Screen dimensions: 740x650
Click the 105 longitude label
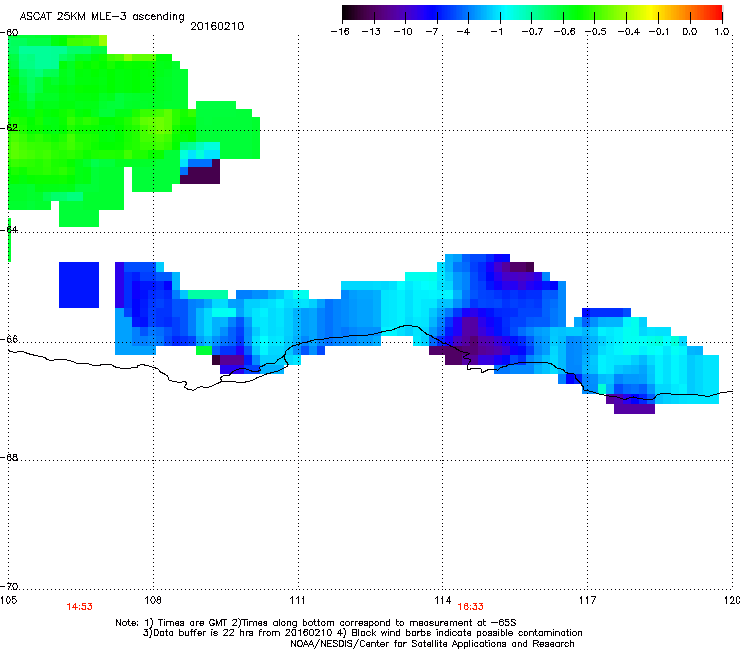(8, 600)
